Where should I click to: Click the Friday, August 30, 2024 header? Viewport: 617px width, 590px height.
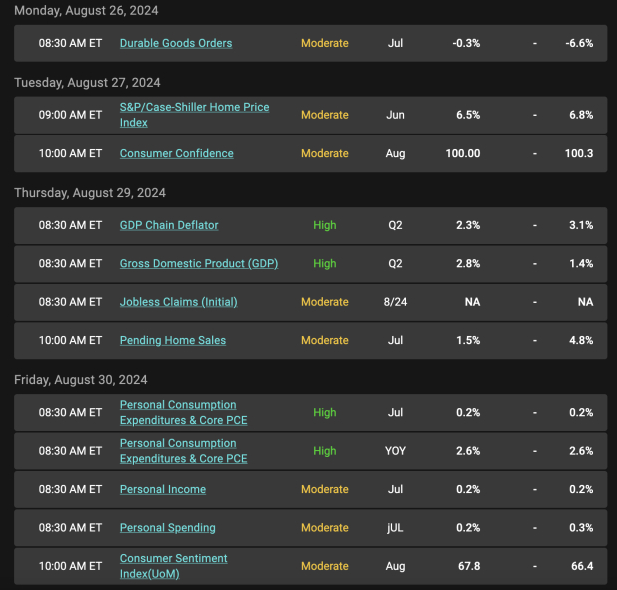pyautogui.click(x=81, y=380)
